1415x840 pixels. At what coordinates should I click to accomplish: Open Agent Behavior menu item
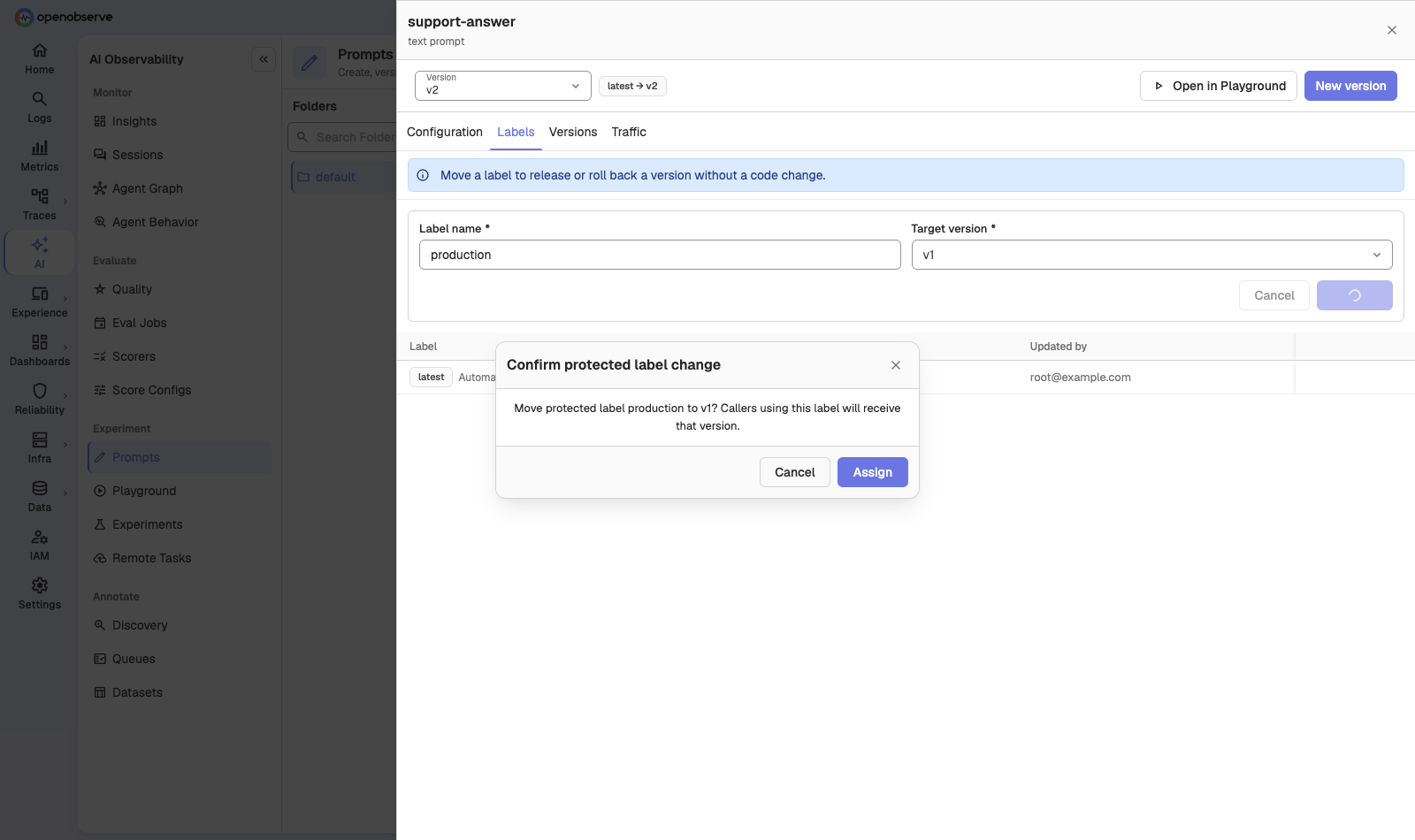(x=180, y=222)
